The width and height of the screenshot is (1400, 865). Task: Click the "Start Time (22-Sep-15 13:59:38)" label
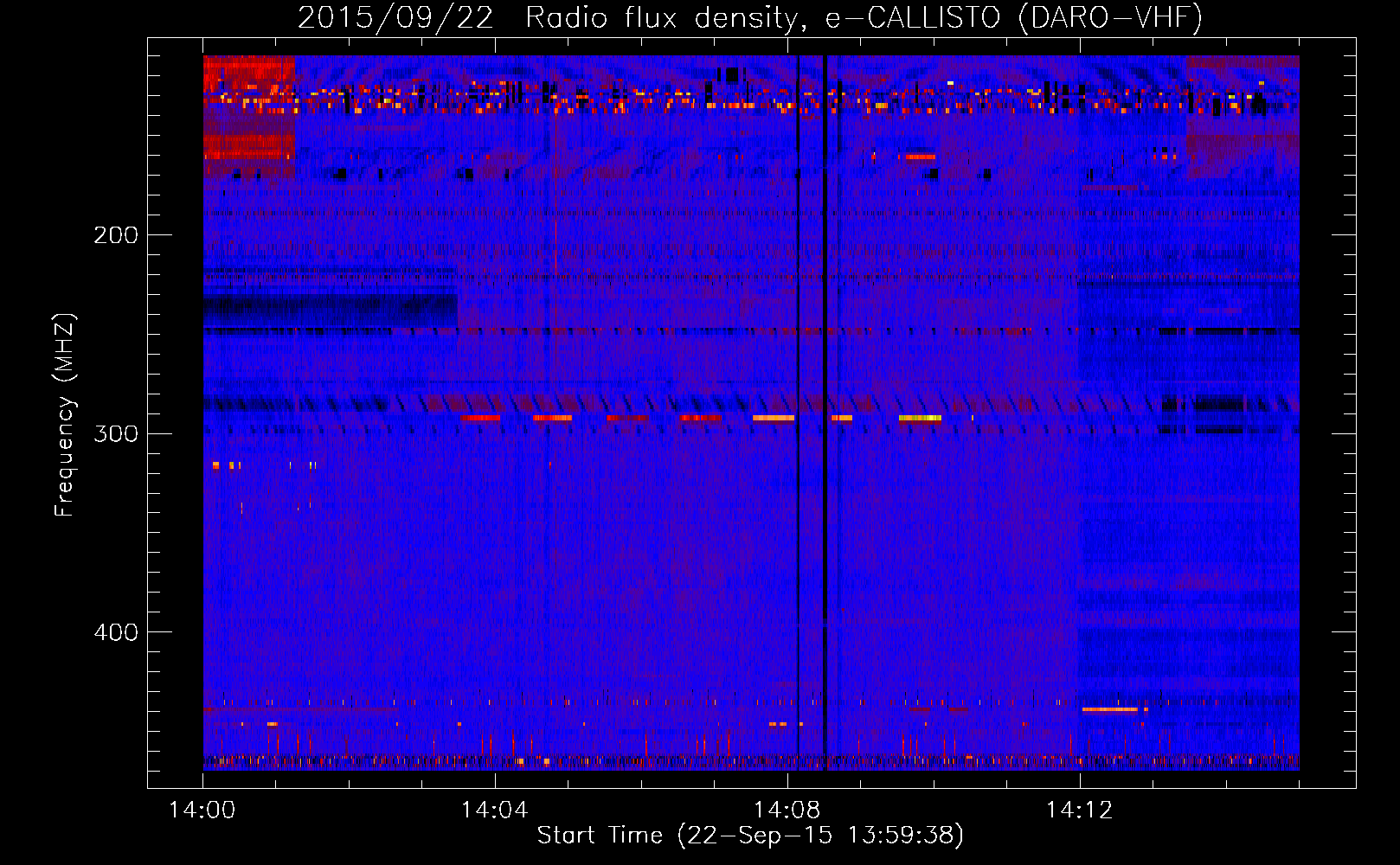750,836
